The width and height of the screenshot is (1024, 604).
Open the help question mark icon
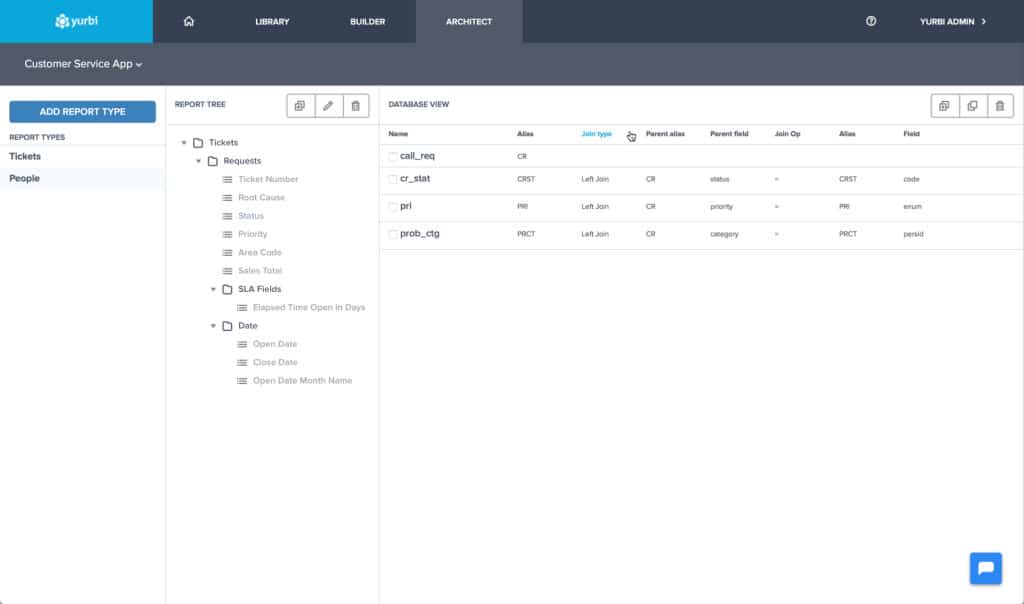(871, 21)
